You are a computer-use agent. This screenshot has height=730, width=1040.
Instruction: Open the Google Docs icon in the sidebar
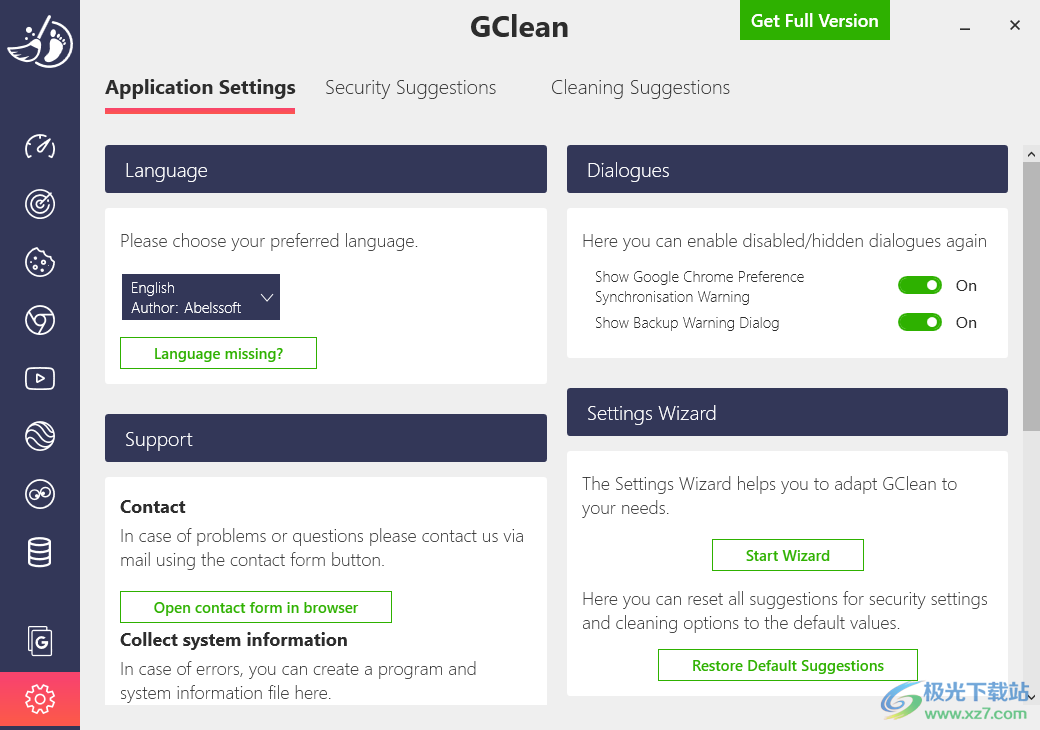[40, 641]
